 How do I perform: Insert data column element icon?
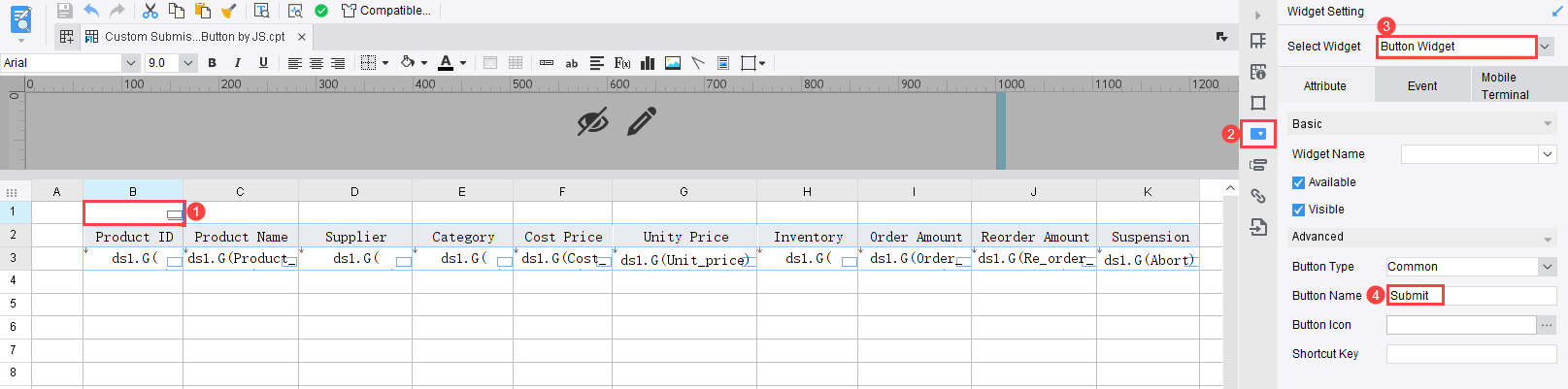coord(547,63)
